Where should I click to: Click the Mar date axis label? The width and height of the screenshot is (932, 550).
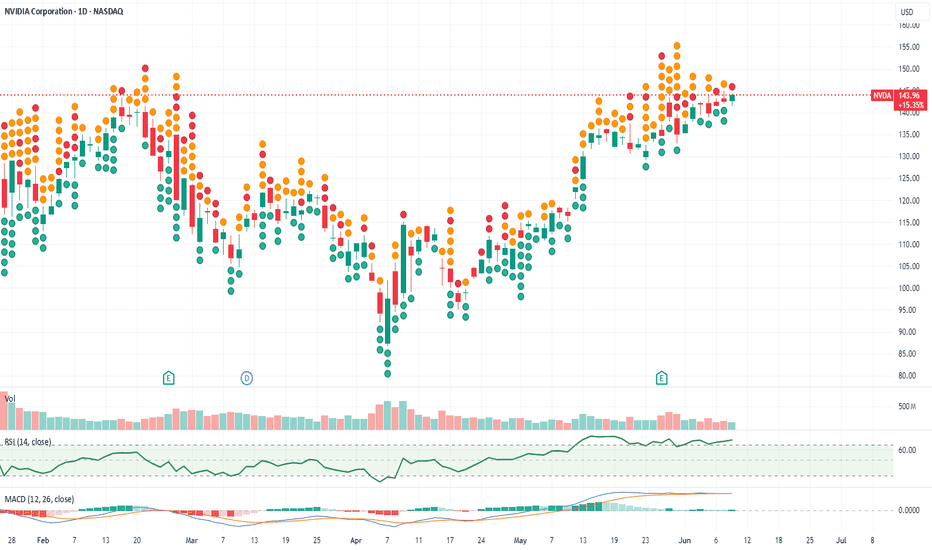[191, 540]
